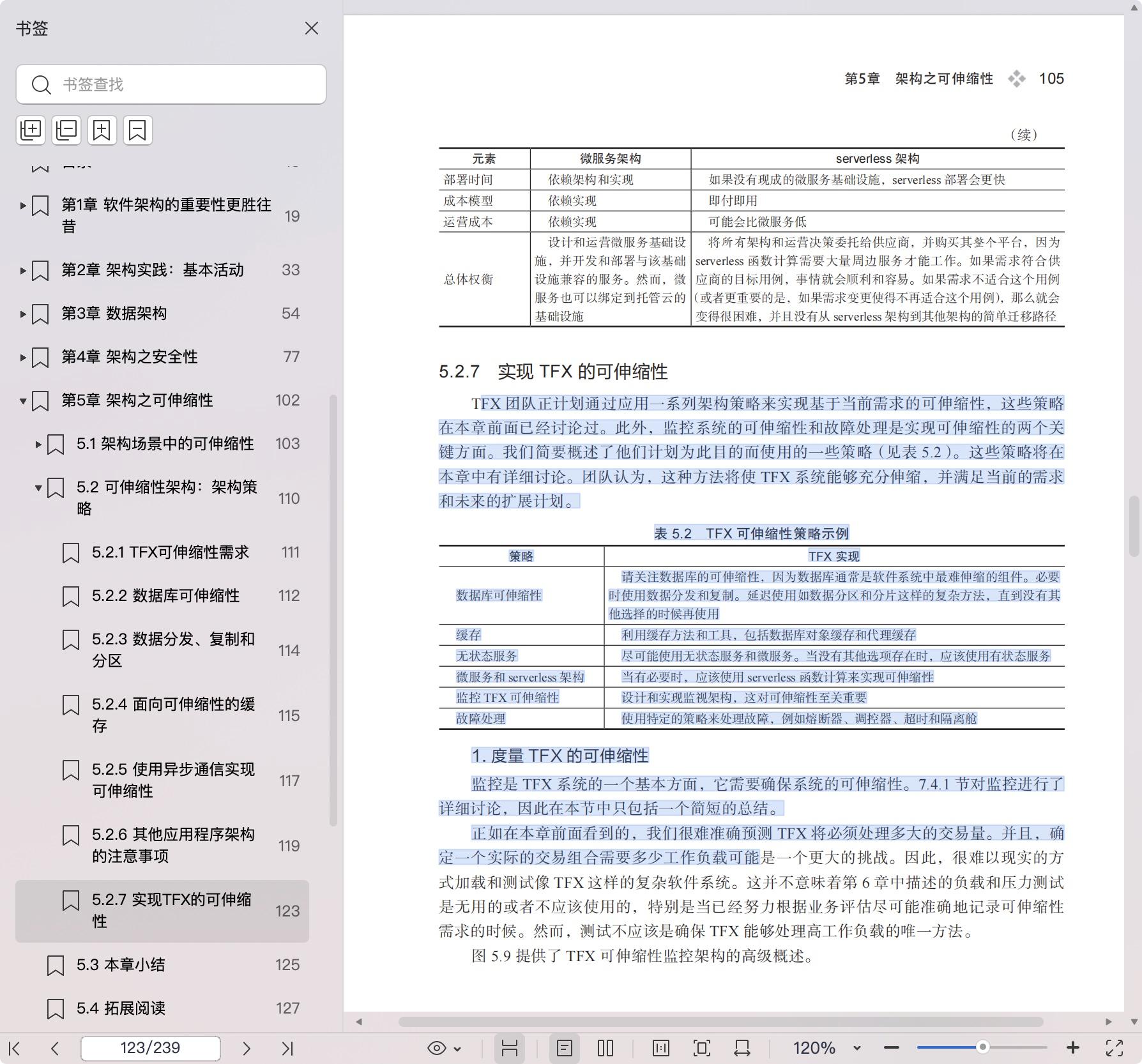Click heading 5.2.7 实现 TFX 的可伸缩性
This screenshot has width=1142, height=1064.
553,372
